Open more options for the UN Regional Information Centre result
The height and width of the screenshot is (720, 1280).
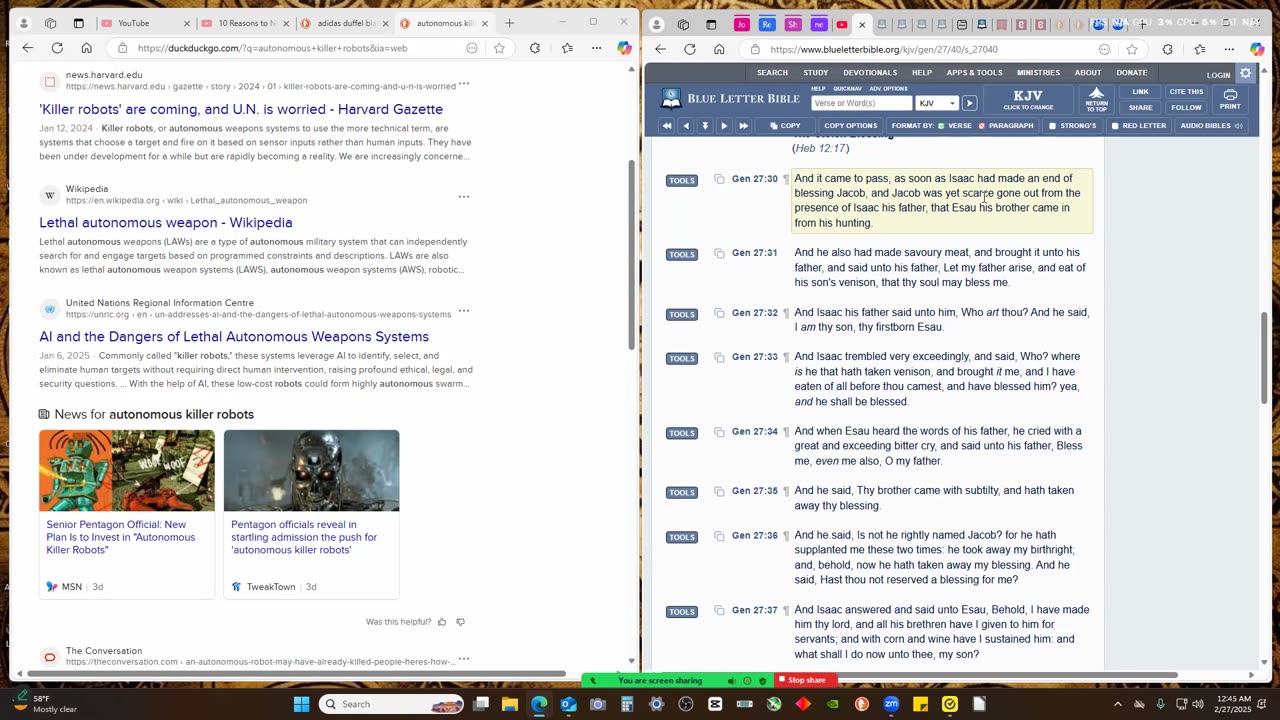463,311
